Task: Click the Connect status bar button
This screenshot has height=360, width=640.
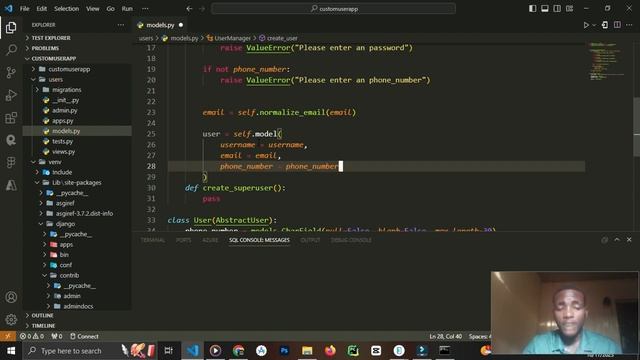Action: tap(84, 336)
